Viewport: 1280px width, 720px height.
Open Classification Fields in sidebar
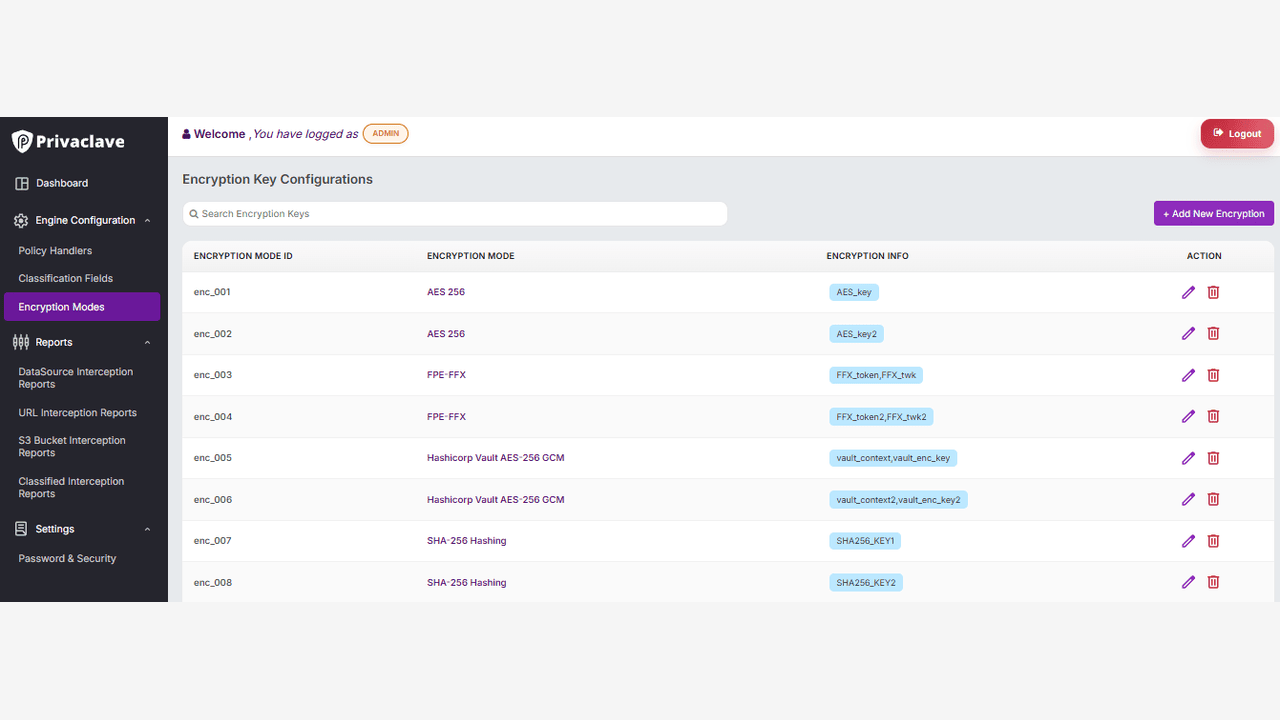[66, 278]
